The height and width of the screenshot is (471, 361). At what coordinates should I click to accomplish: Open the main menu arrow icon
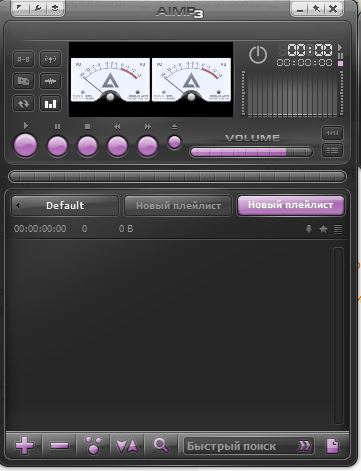point(20,8)
